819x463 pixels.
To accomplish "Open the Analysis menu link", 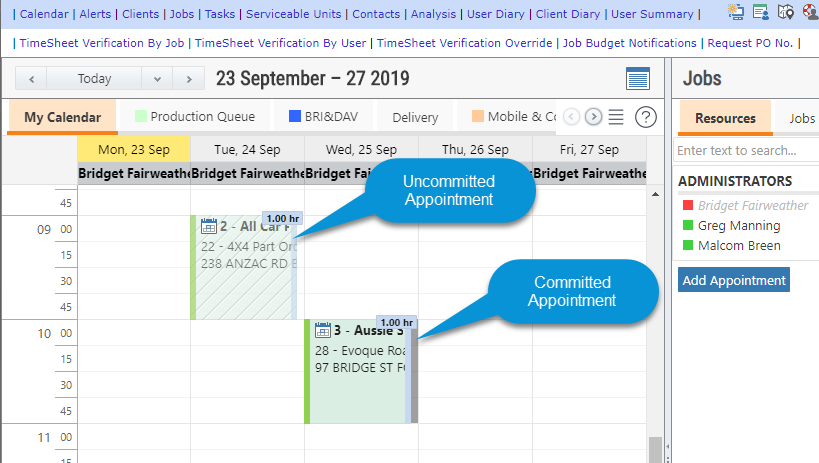I will (x=433, y=14).
